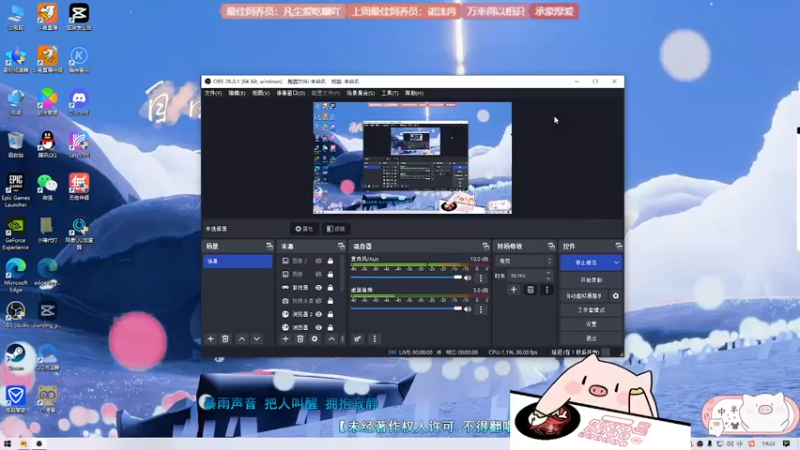Open 设置 settings in Controls
The height and width of the screenshot is (450, 800).
tap(591, 324)
